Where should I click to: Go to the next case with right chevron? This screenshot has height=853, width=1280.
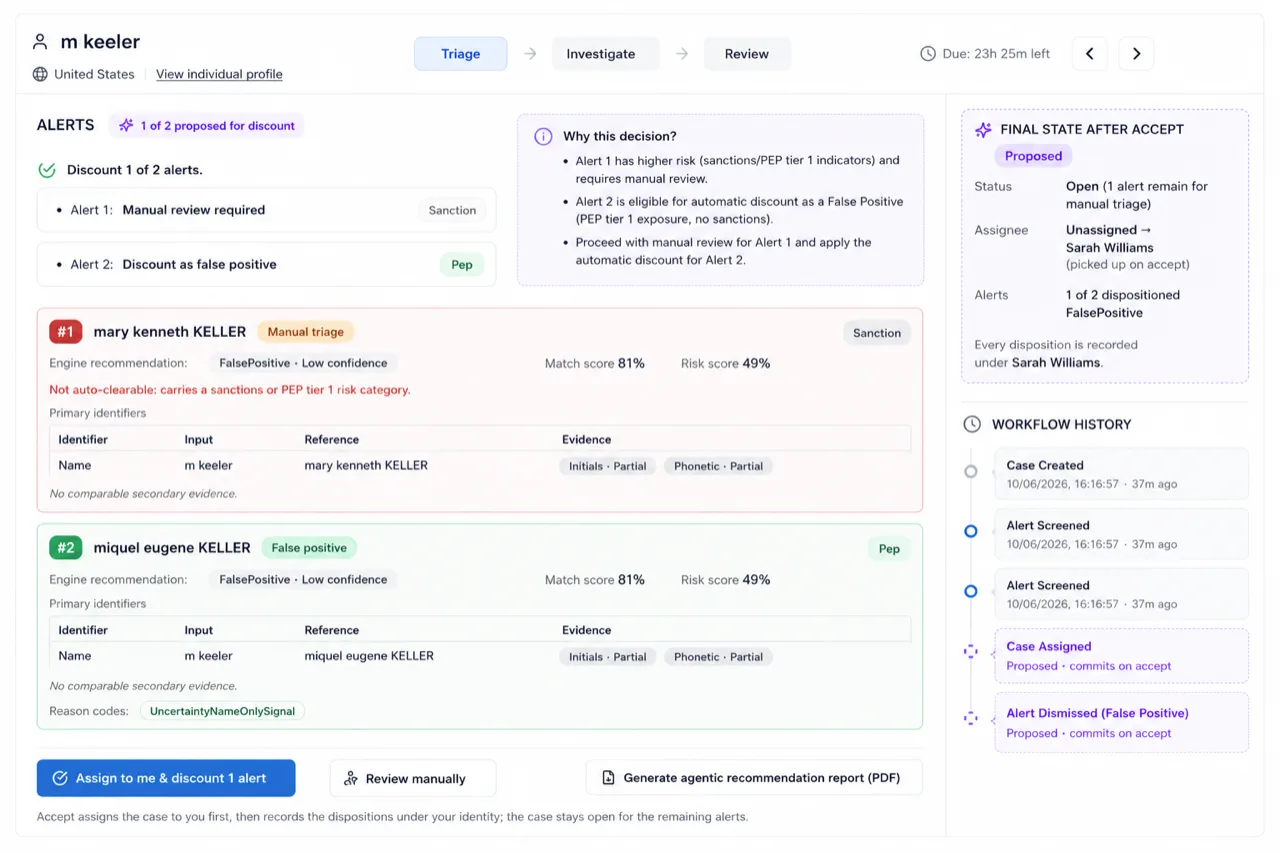coord(1136,54)
